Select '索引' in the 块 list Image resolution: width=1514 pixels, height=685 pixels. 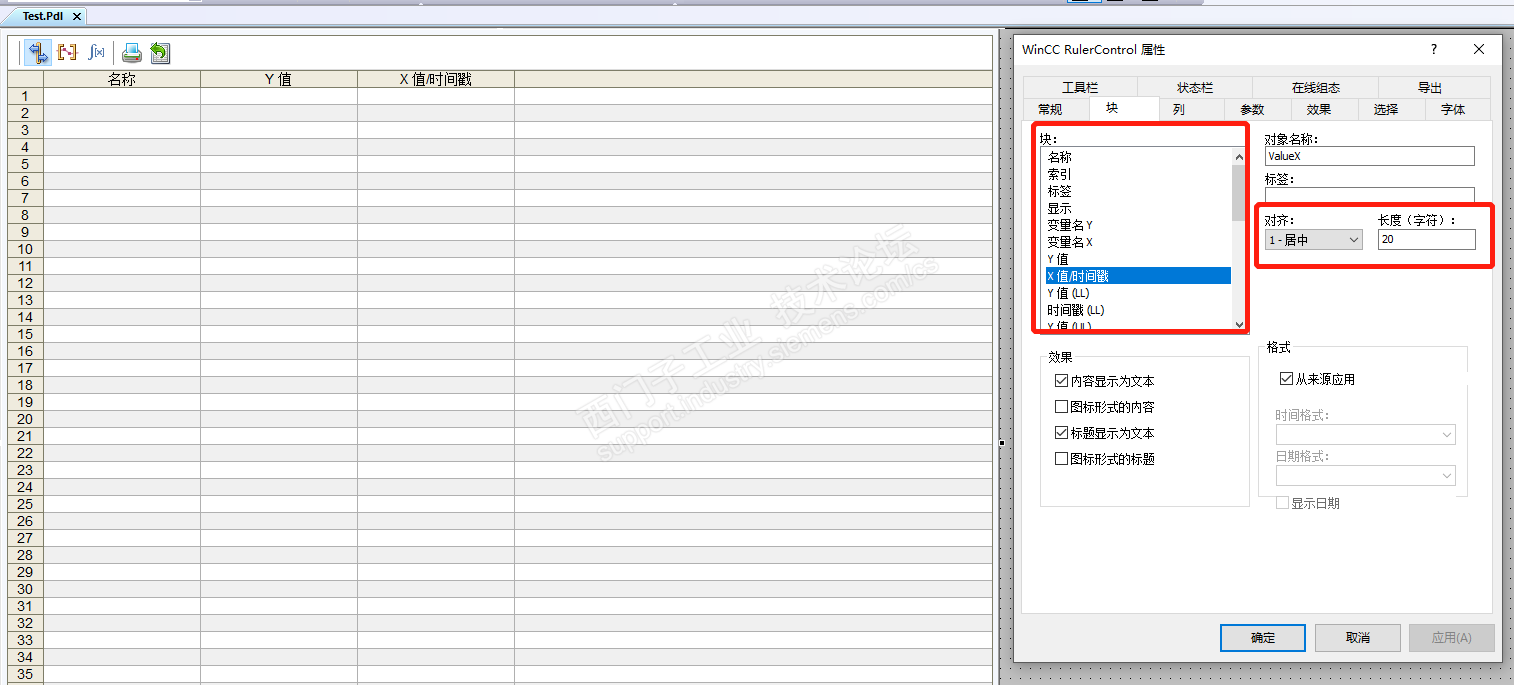pyautogui.click(x=1138, y=174)
